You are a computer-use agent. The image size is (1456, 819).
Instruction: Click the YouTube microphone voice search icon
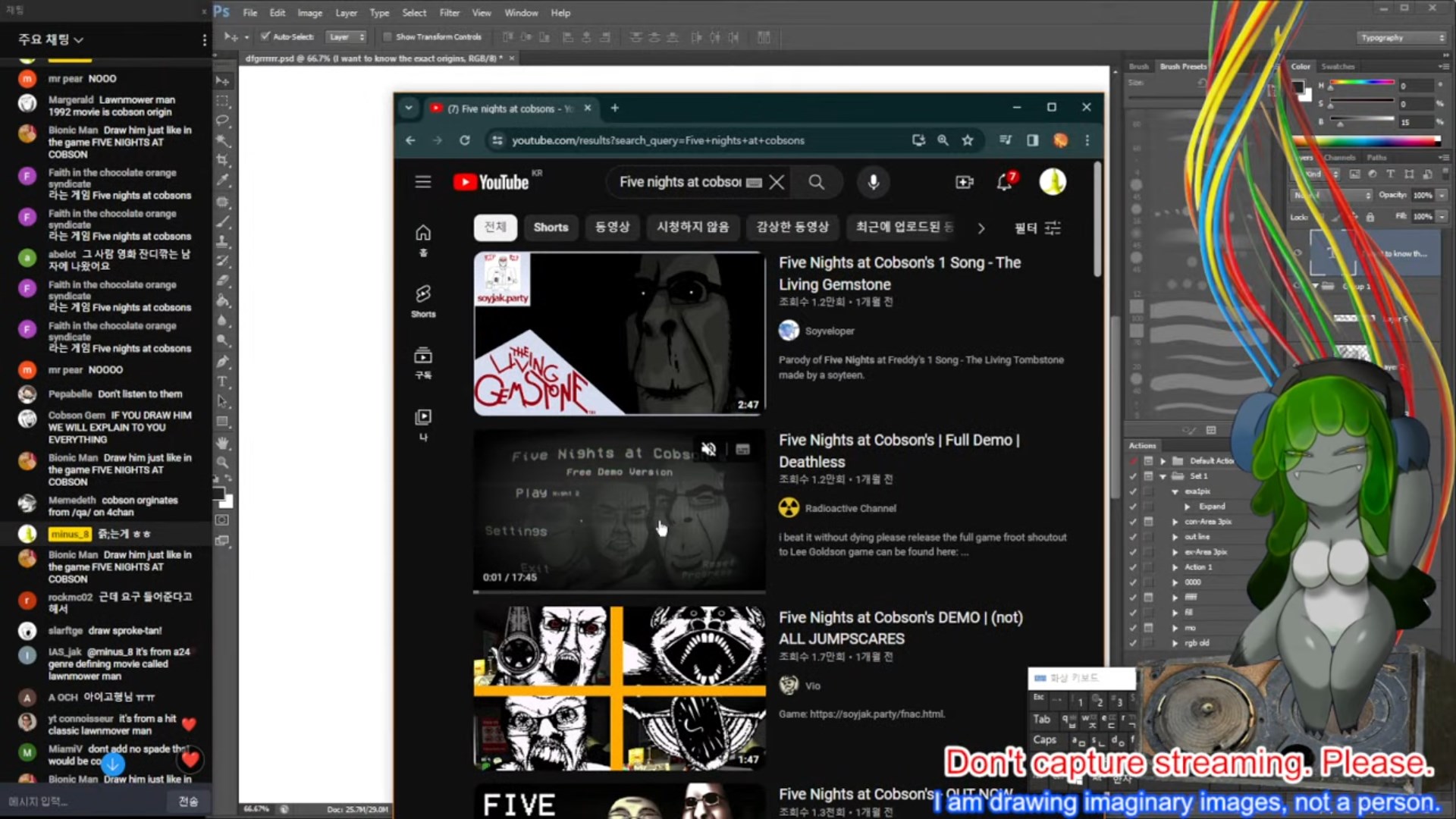873,182
